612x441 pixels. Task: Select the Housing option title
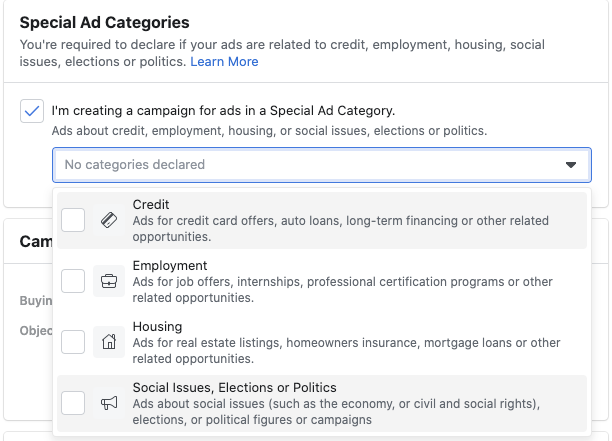[x=157, y=326]
